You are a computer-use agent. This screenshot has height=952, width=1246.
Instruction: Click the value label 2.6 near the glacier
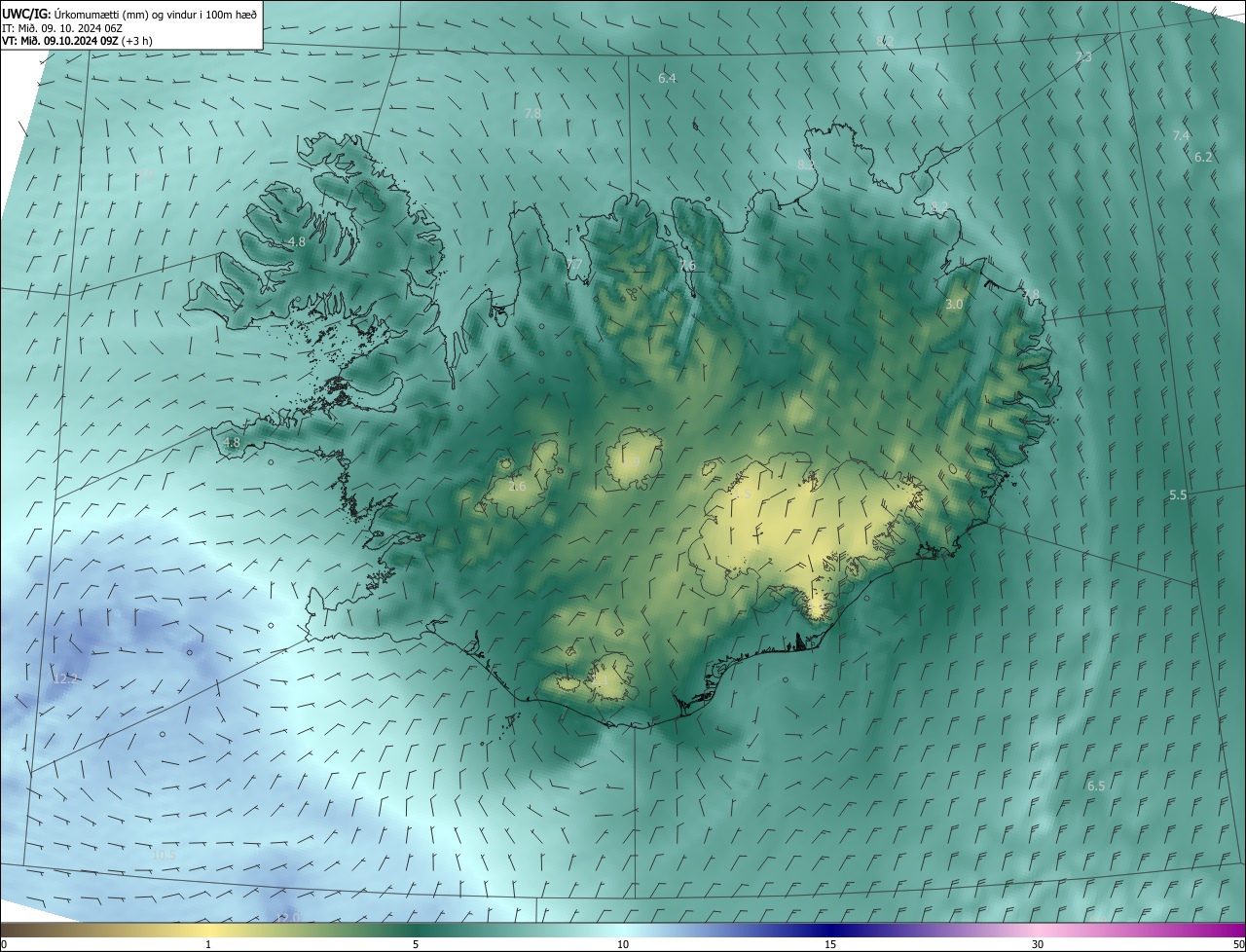pyautogui.click(x=517, y=486)
